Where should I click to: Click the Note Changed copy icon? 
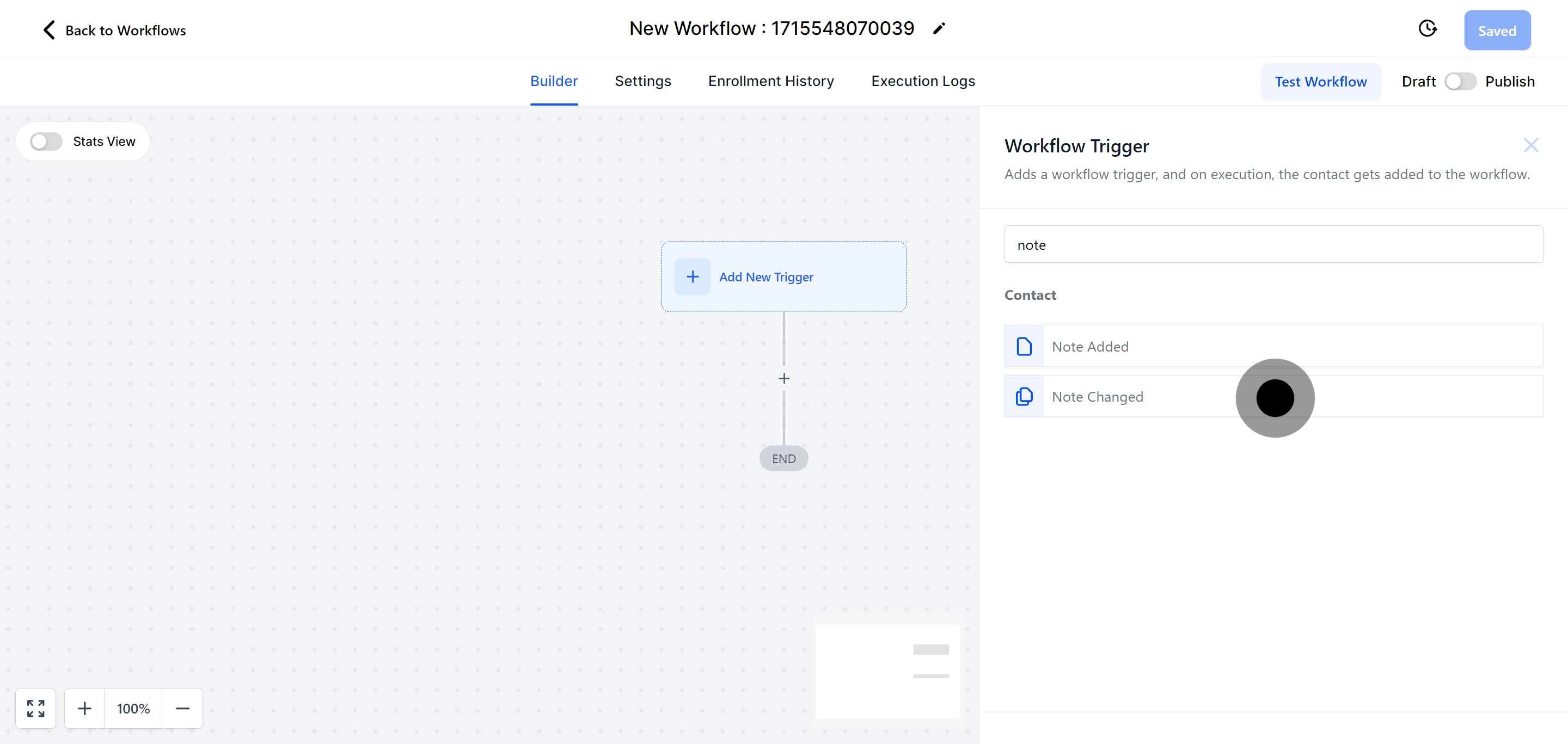1025,397
